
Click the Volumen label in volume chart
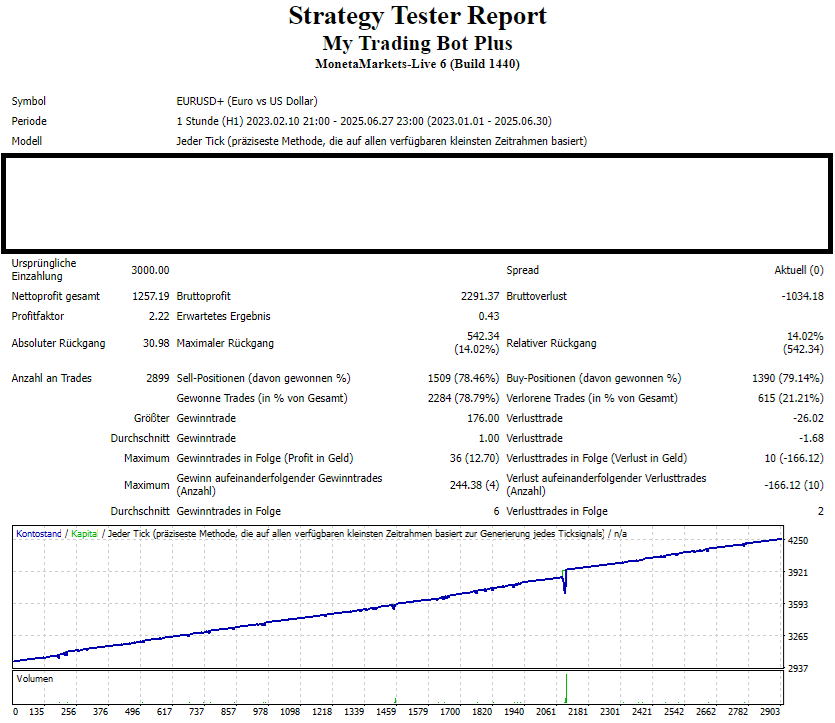click(35, 679)
